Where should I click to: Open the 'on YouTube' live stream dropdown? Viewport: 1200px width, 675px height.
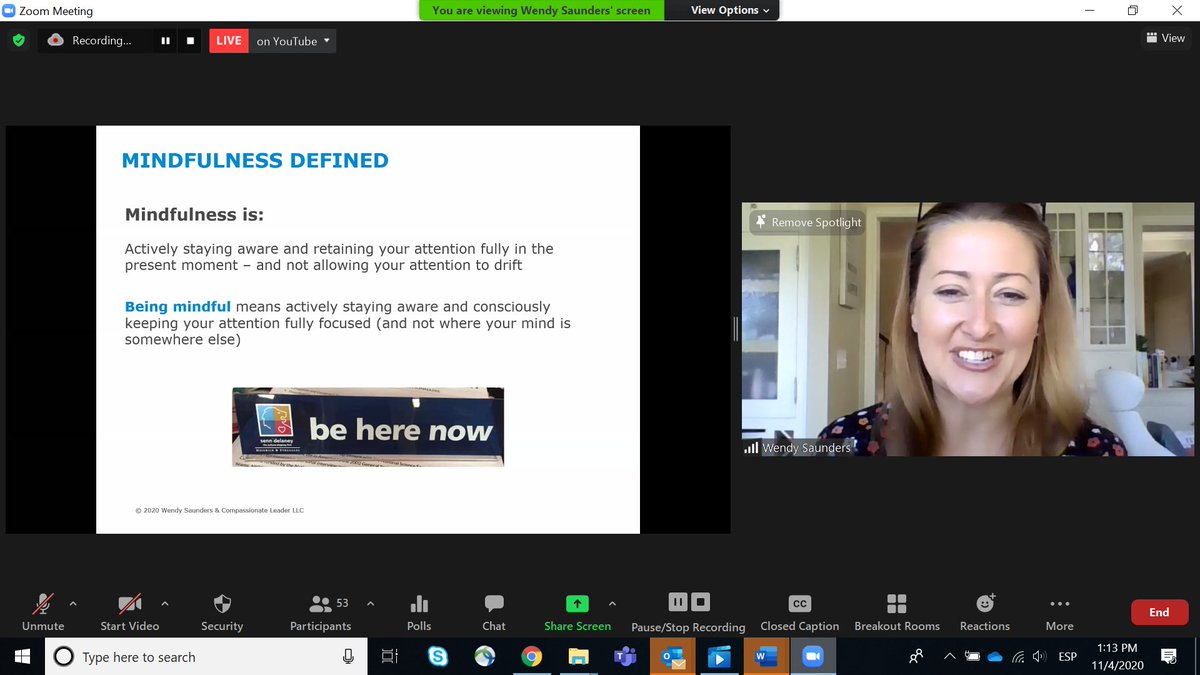click(292, 41)
